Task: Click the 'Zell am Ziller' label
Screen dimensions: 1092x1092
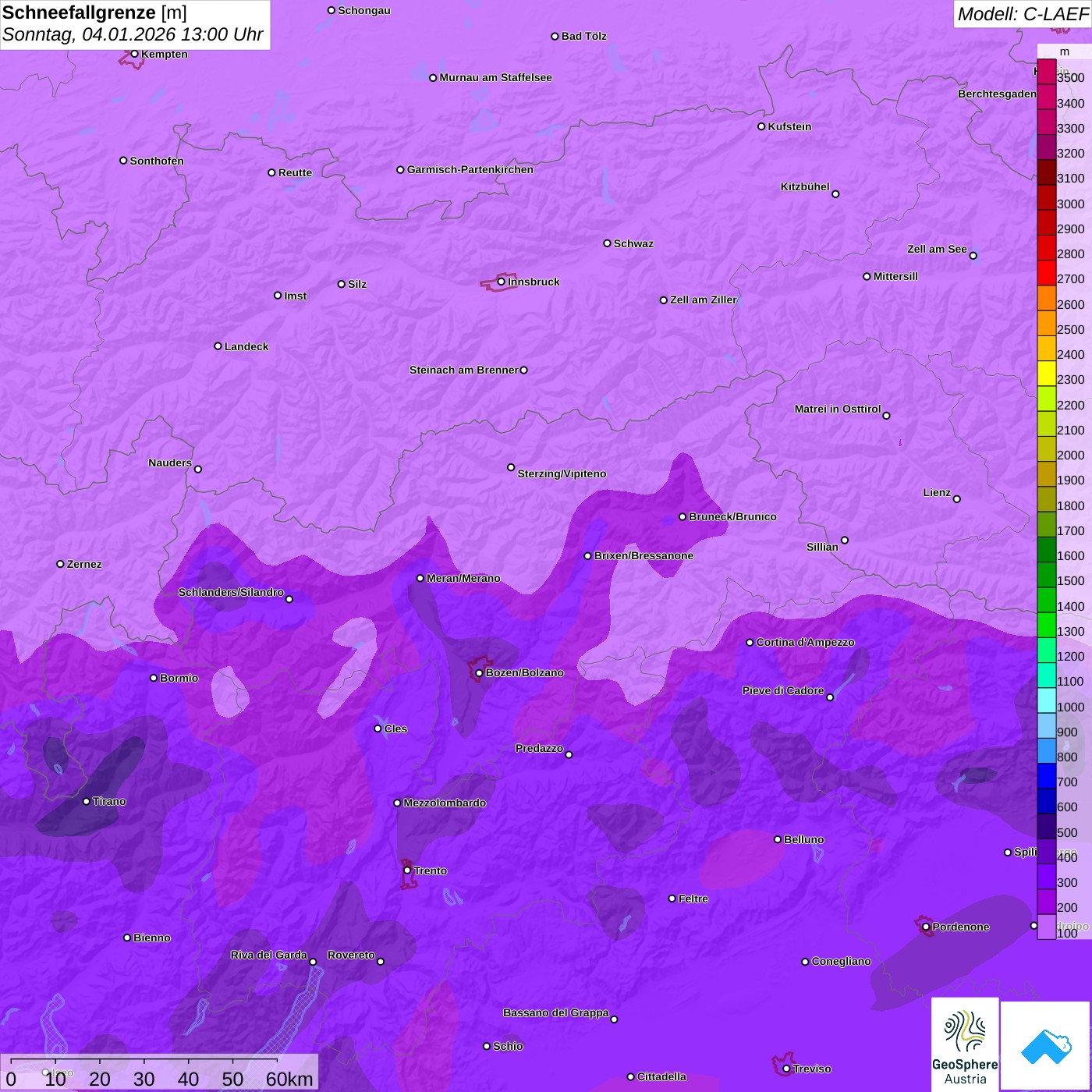Action: [704, 300]
